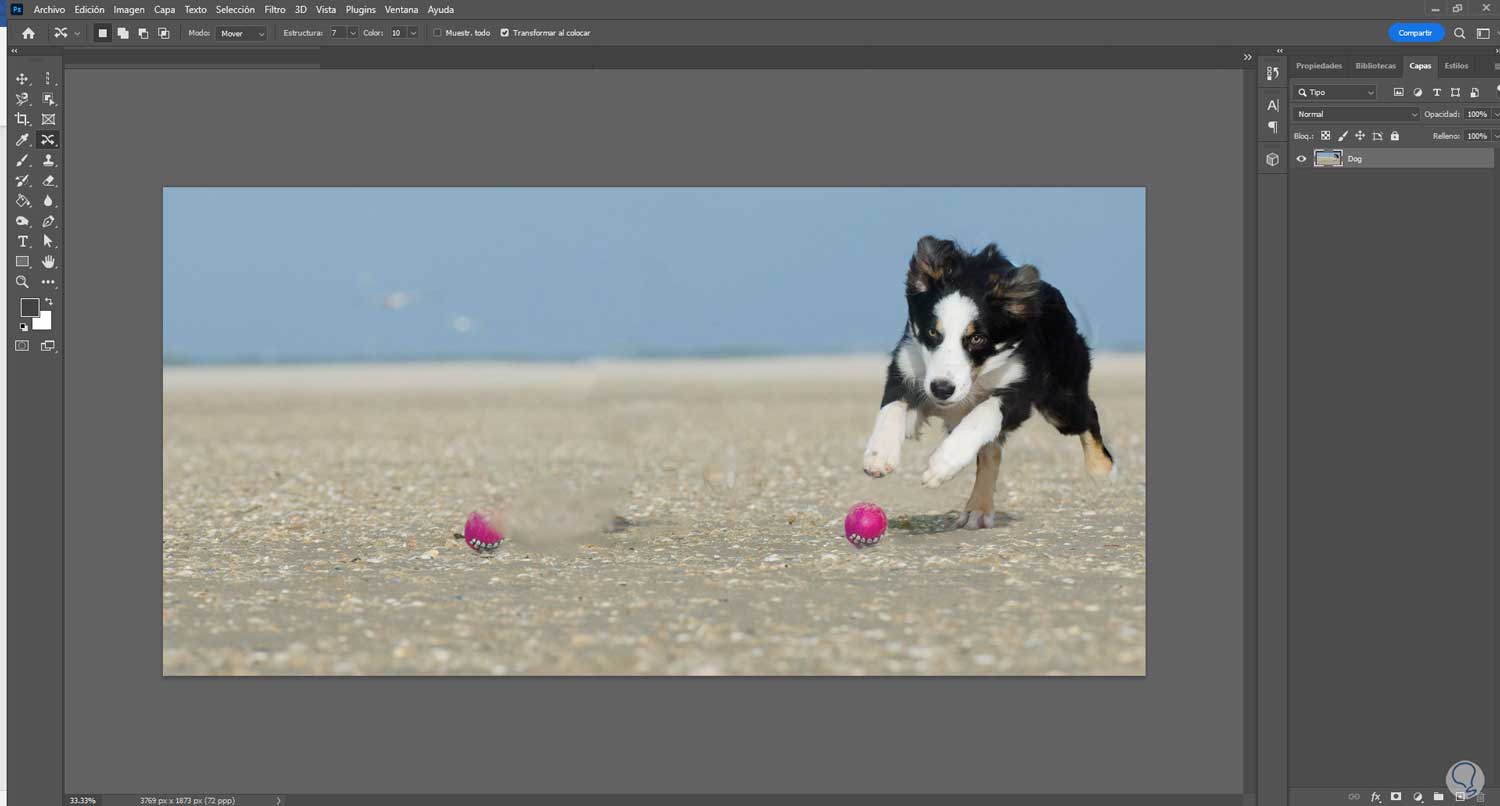Select the Zoom magnifier tool
Image resolution: width=1500 pixels, height=806 pixels.
point(22,283)
